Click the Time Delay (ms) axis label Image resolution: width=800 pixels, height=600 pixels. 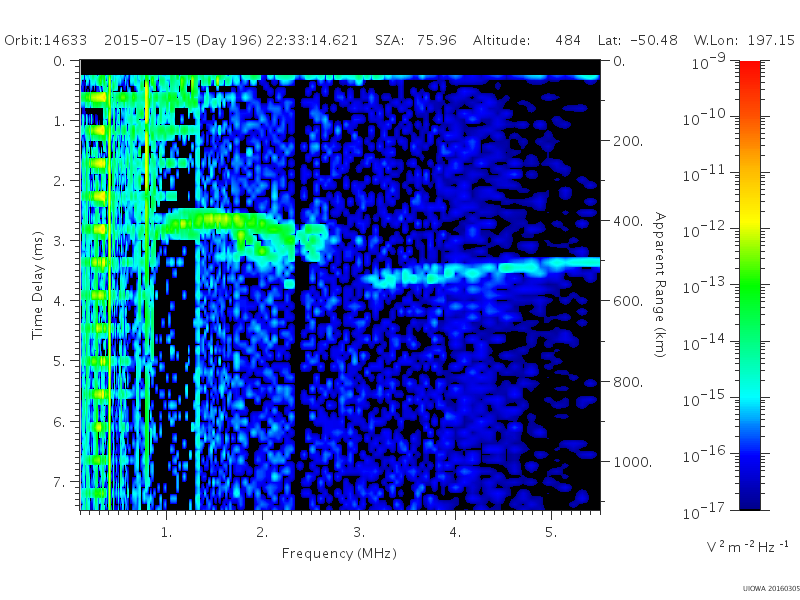tap(37, 285)
